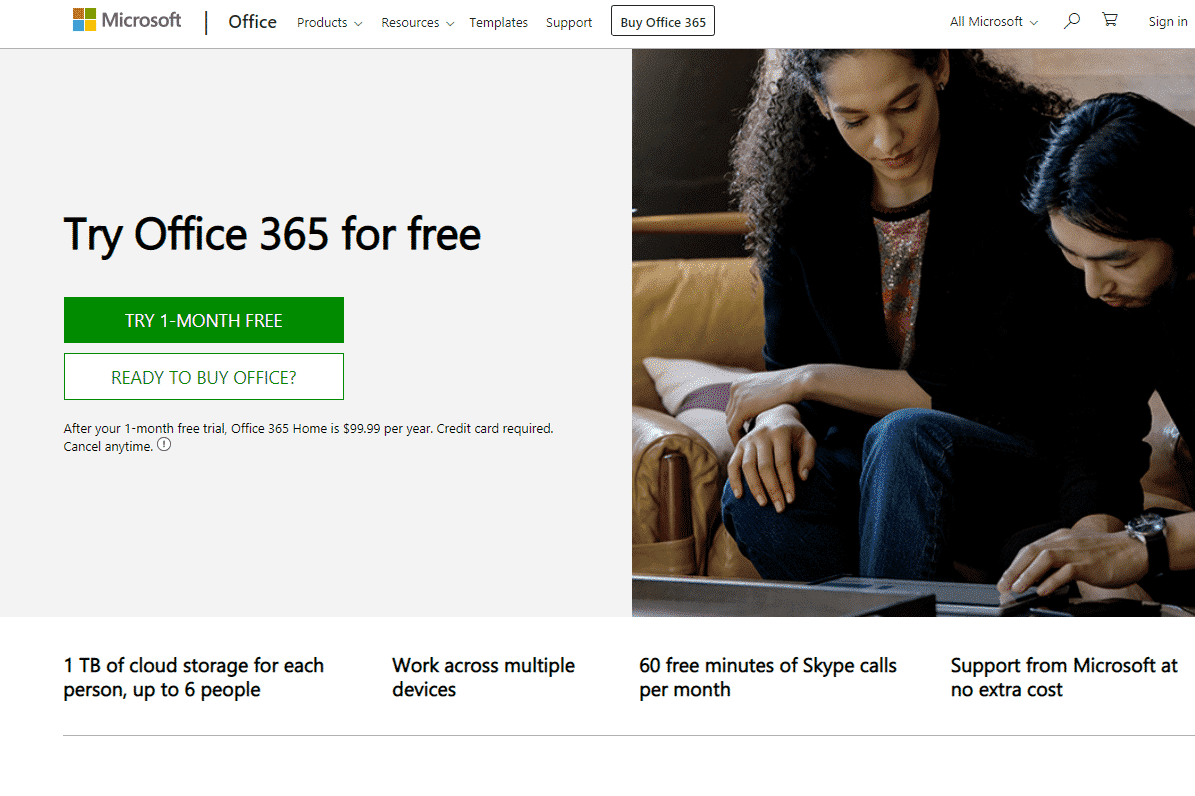
Task: Open the Support menu item
Action: 569,23
